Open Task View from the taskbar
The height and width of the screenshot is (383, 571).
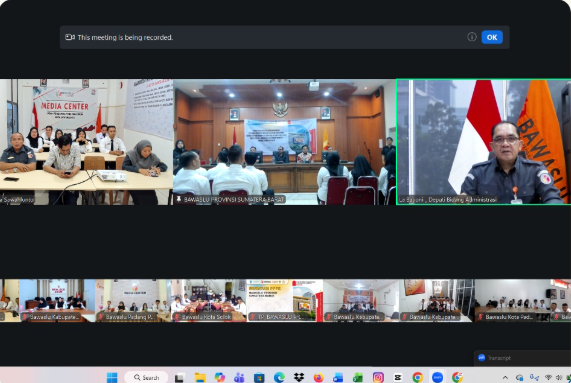[x=179, y=378]
